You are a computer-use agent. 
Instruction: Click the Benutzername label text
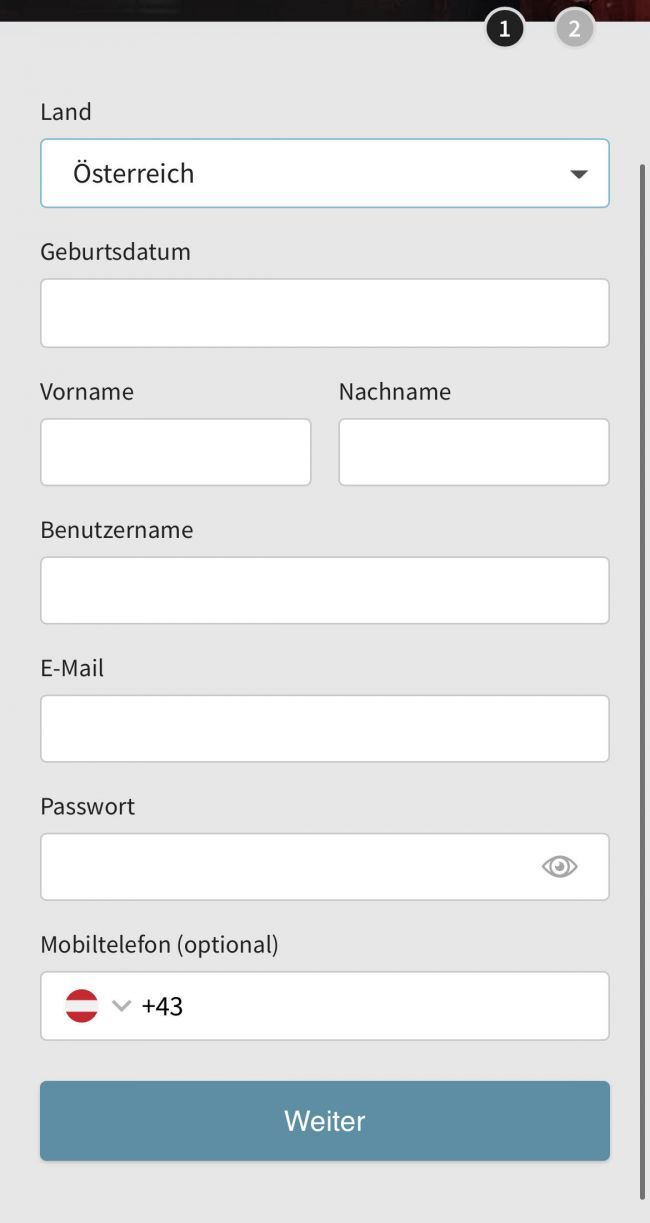coord(117,530)
